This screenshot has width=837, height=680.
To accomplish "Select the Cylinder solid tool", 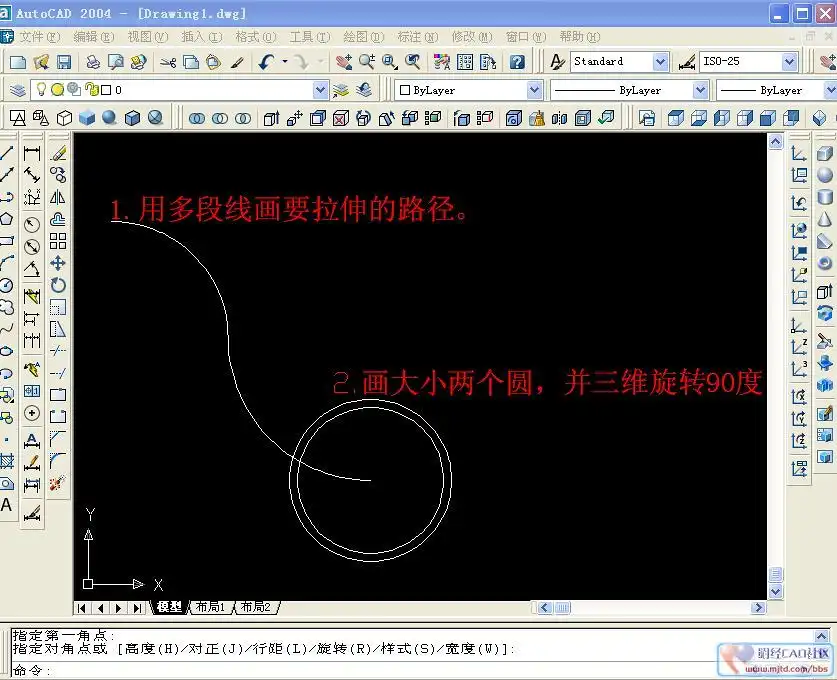I will click(x=825, y=197).
